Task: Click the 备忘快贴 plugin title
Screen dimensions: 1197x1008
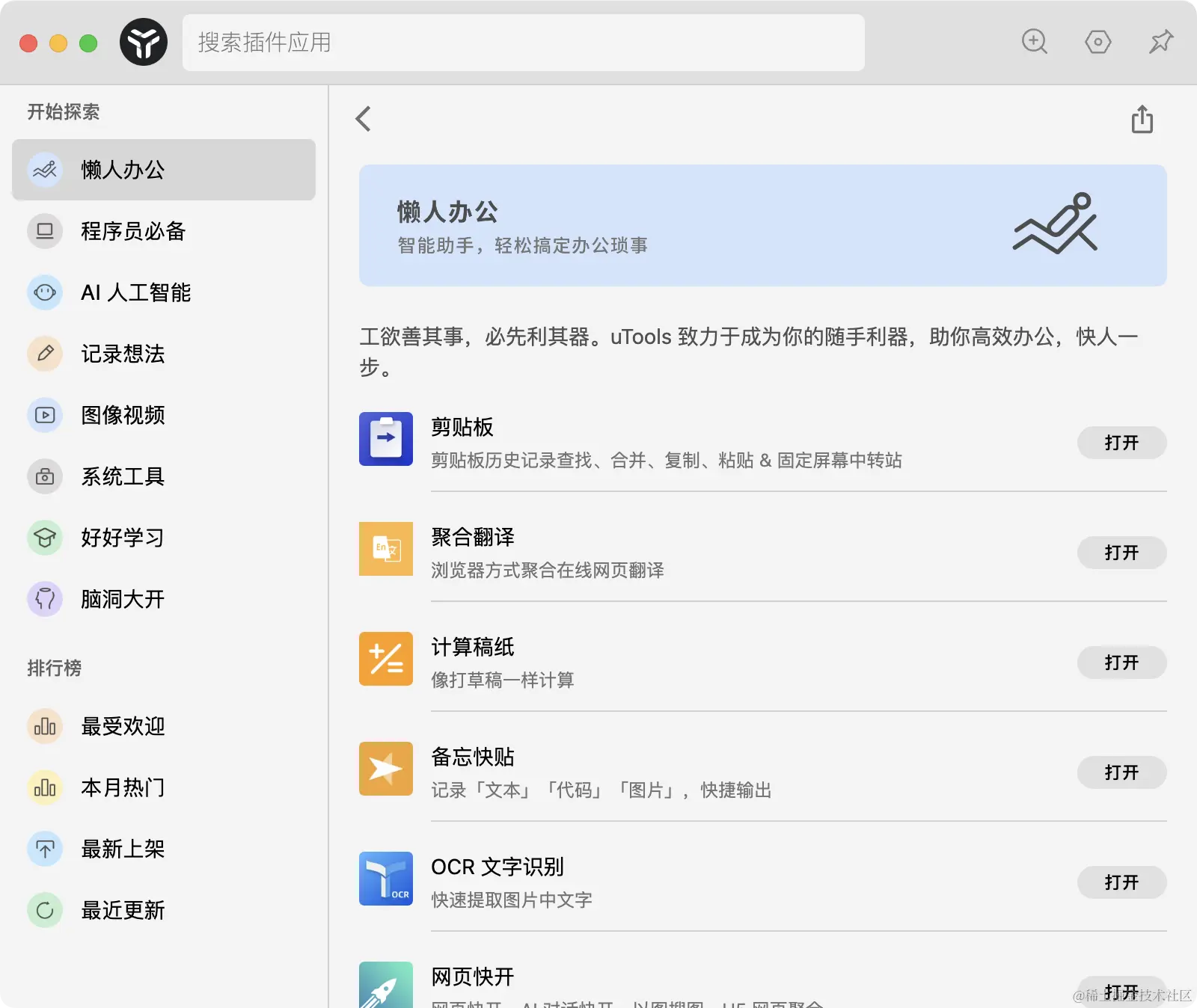Action: pos(473,757)
